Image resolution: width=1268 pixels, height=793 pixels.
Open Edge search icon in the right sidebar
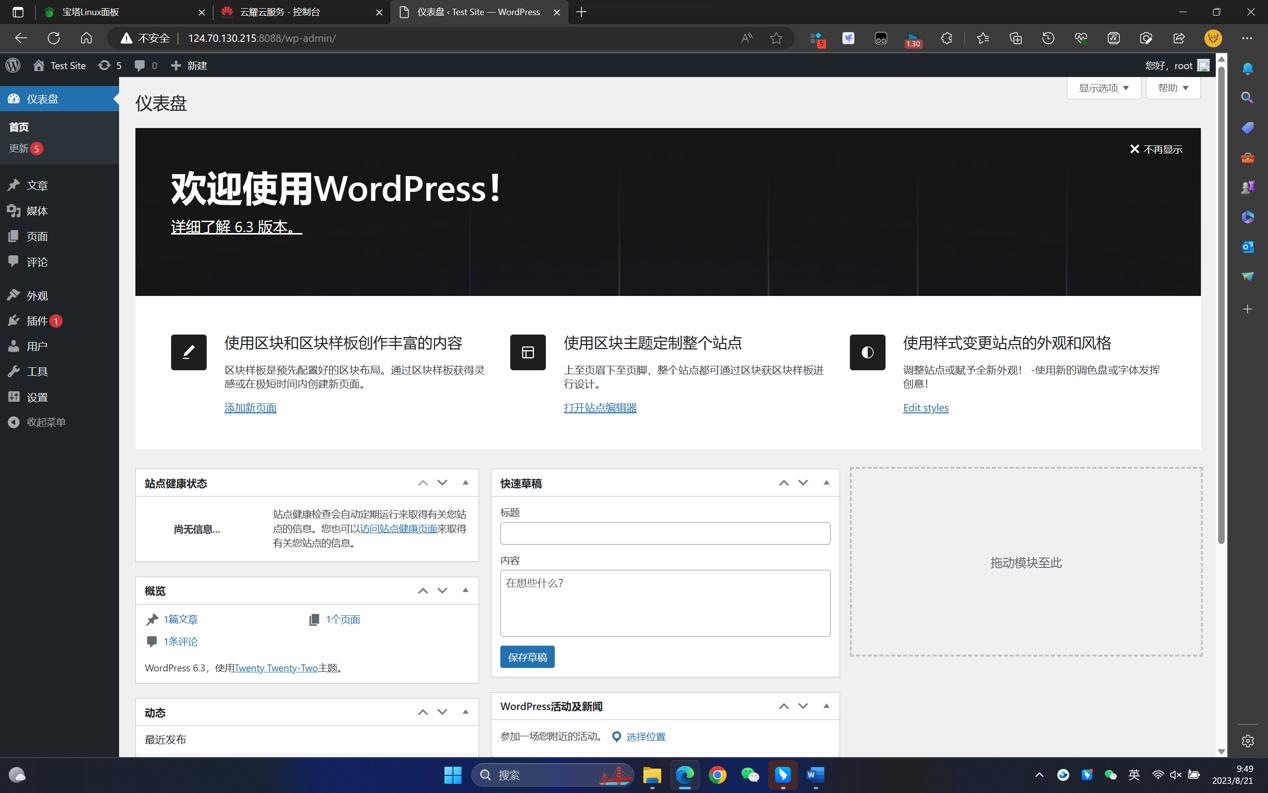[1247, 98]
